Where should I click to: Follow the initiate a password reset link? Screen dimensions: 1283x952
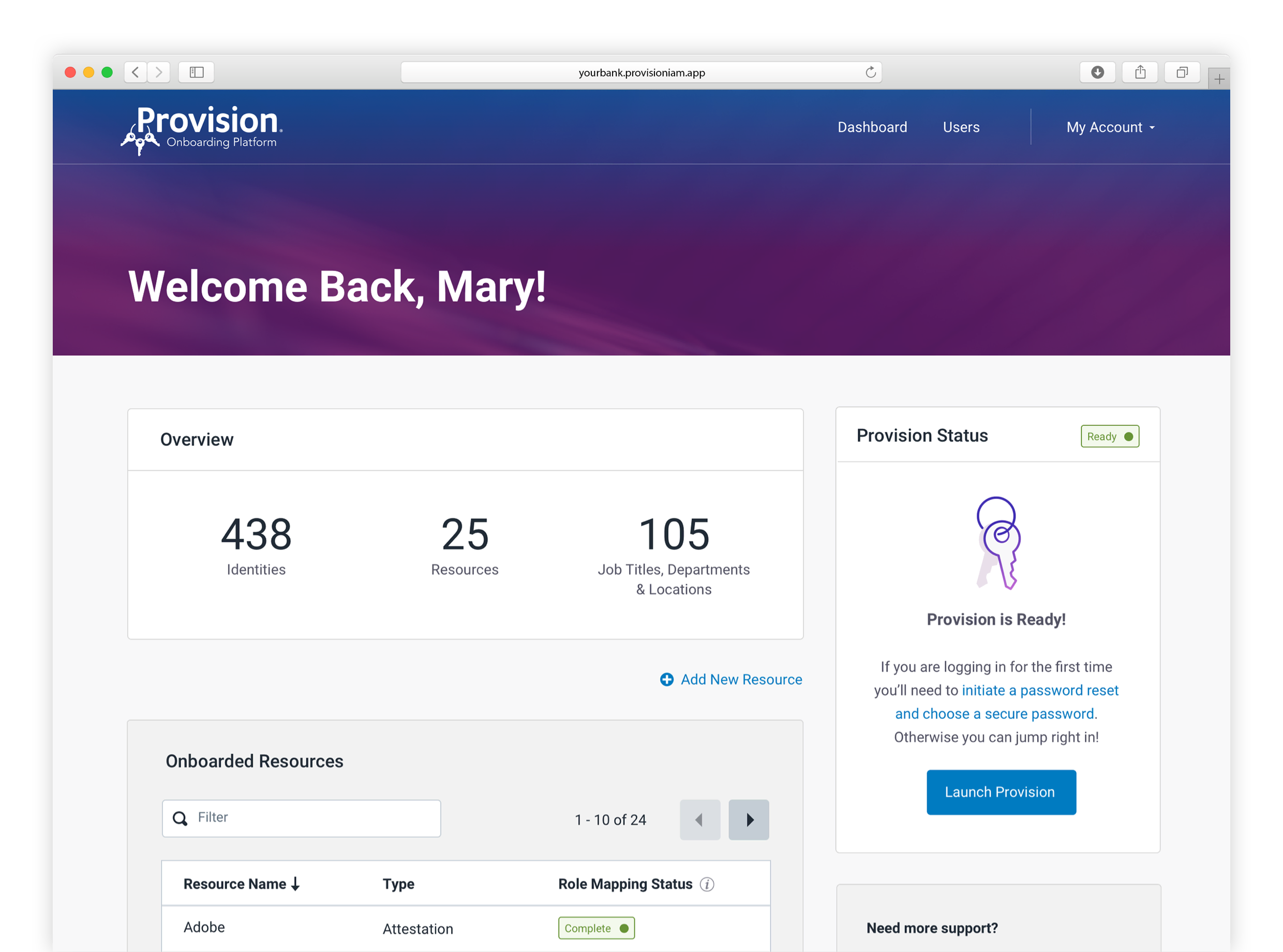(1039, 690)
